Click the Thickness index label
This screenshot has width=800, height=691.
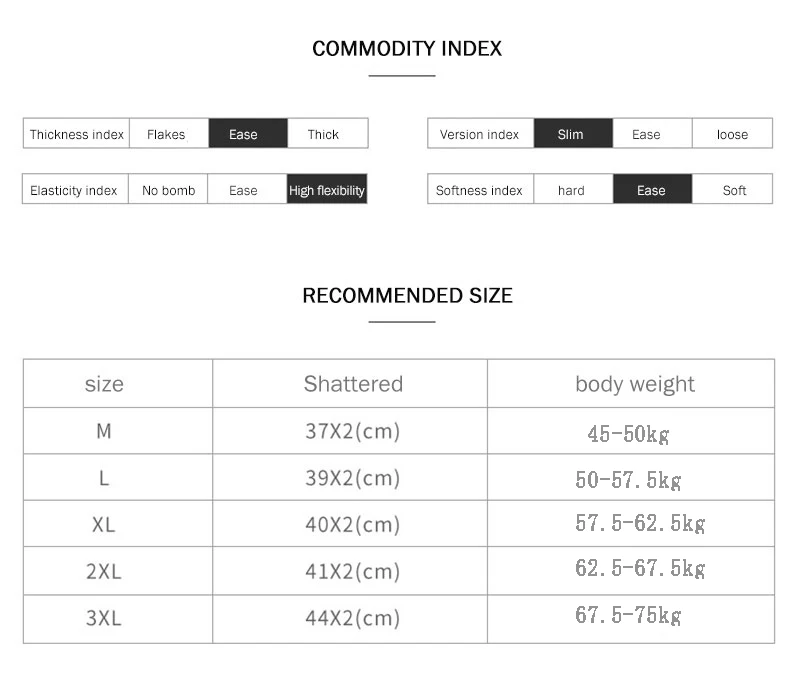click(77, 134)
